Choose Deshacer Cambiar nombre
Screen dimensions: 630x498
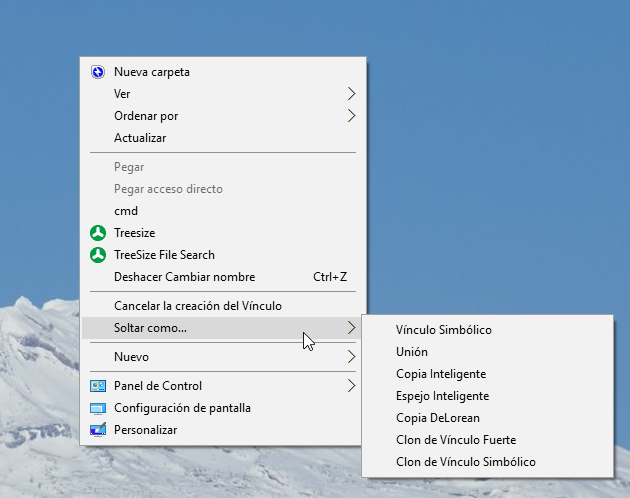tap(223, 277)
